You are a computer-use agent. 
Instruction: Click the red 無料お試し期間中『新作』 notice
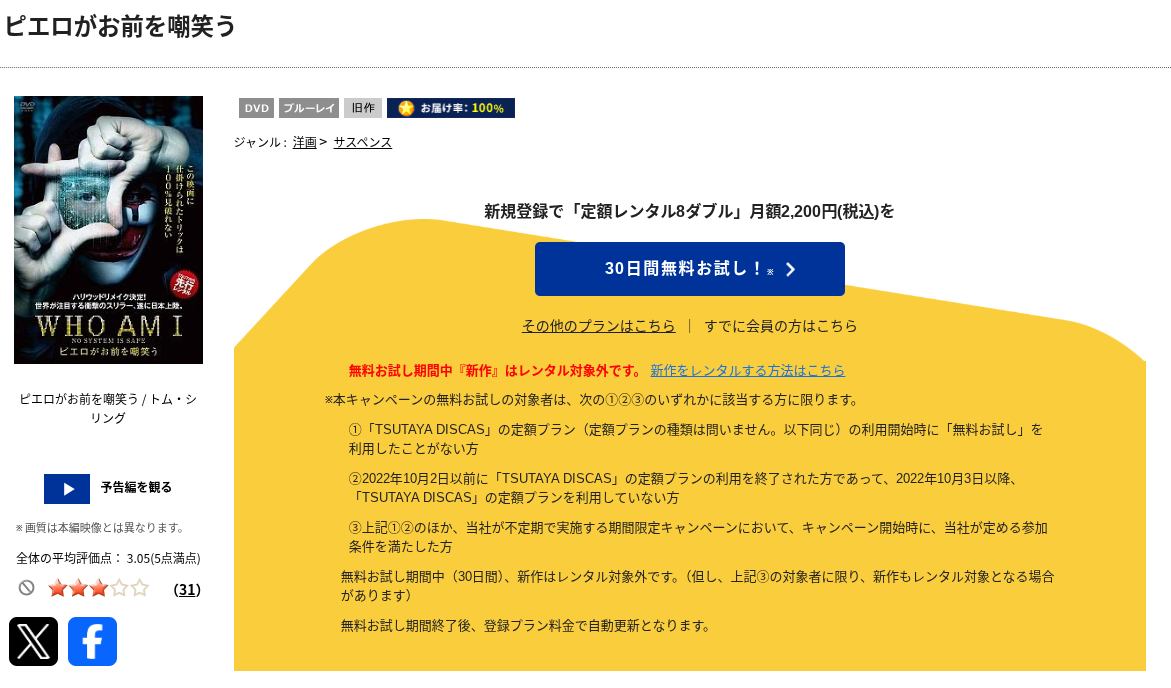(x=495, y=371)
